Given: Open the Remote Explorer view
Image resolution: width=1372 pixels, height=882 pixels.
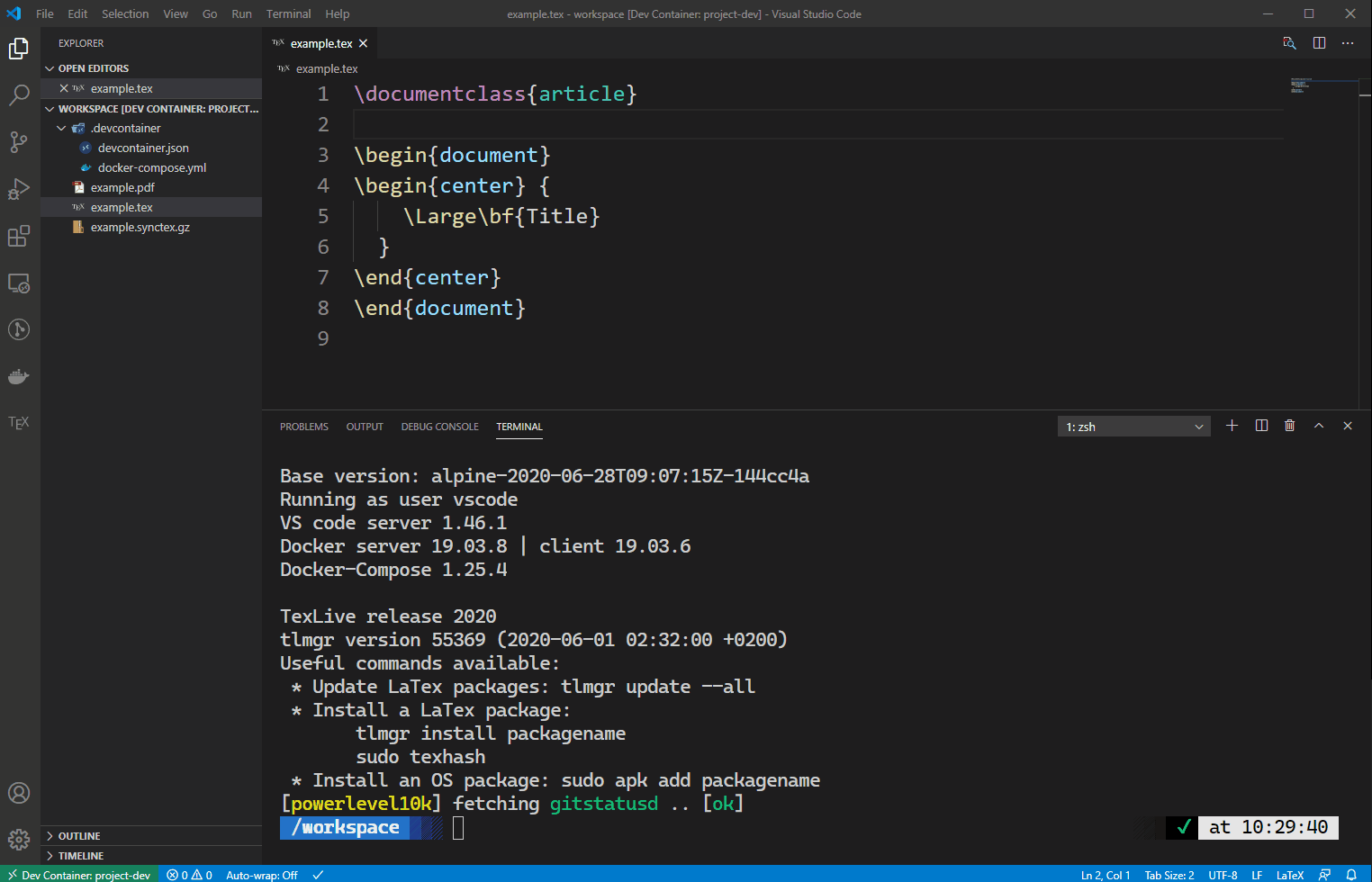Looking at the screenshot, I should [19, 283].
